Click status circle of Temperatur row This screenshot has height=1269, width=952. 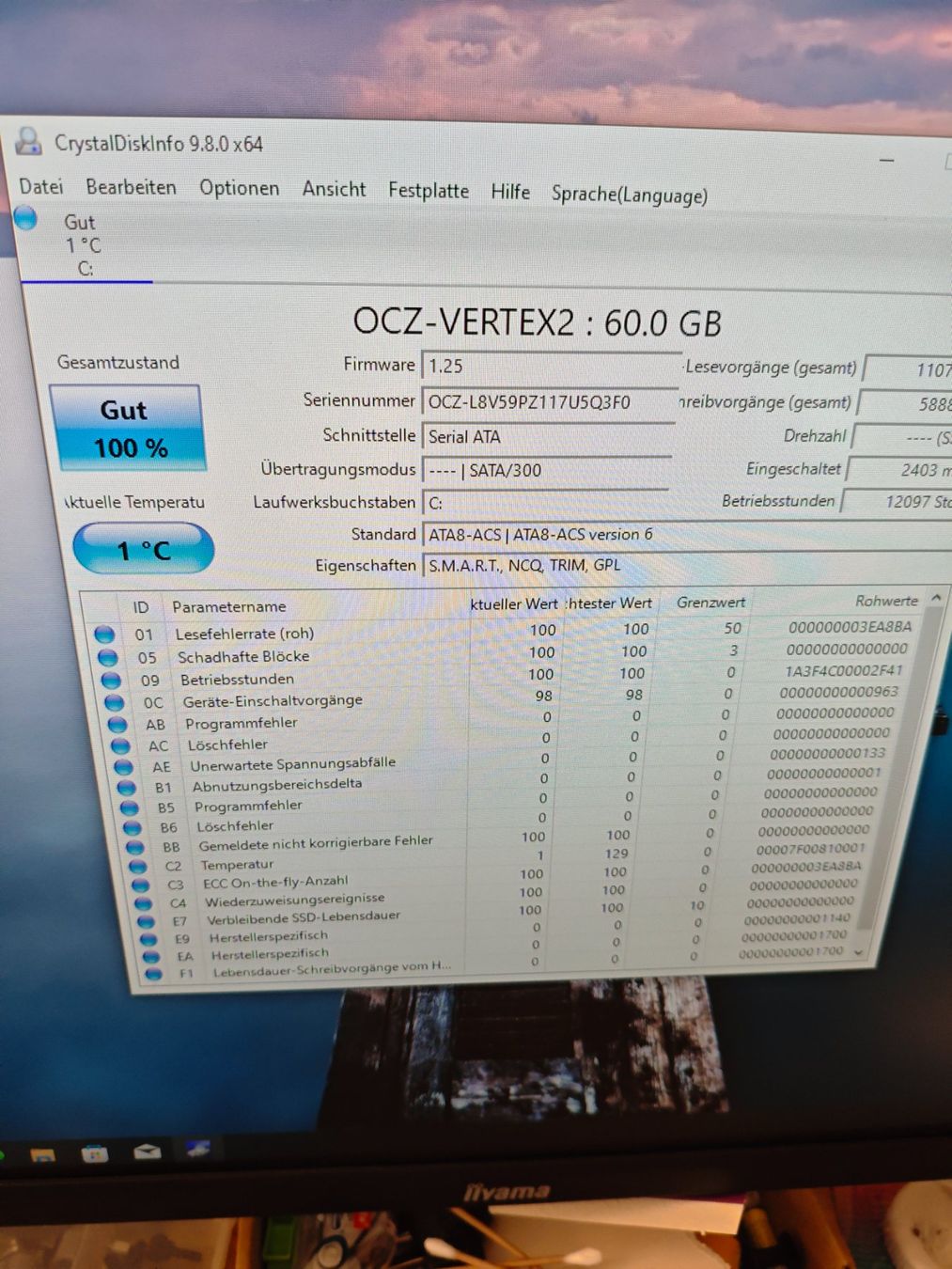coord(138,867)
